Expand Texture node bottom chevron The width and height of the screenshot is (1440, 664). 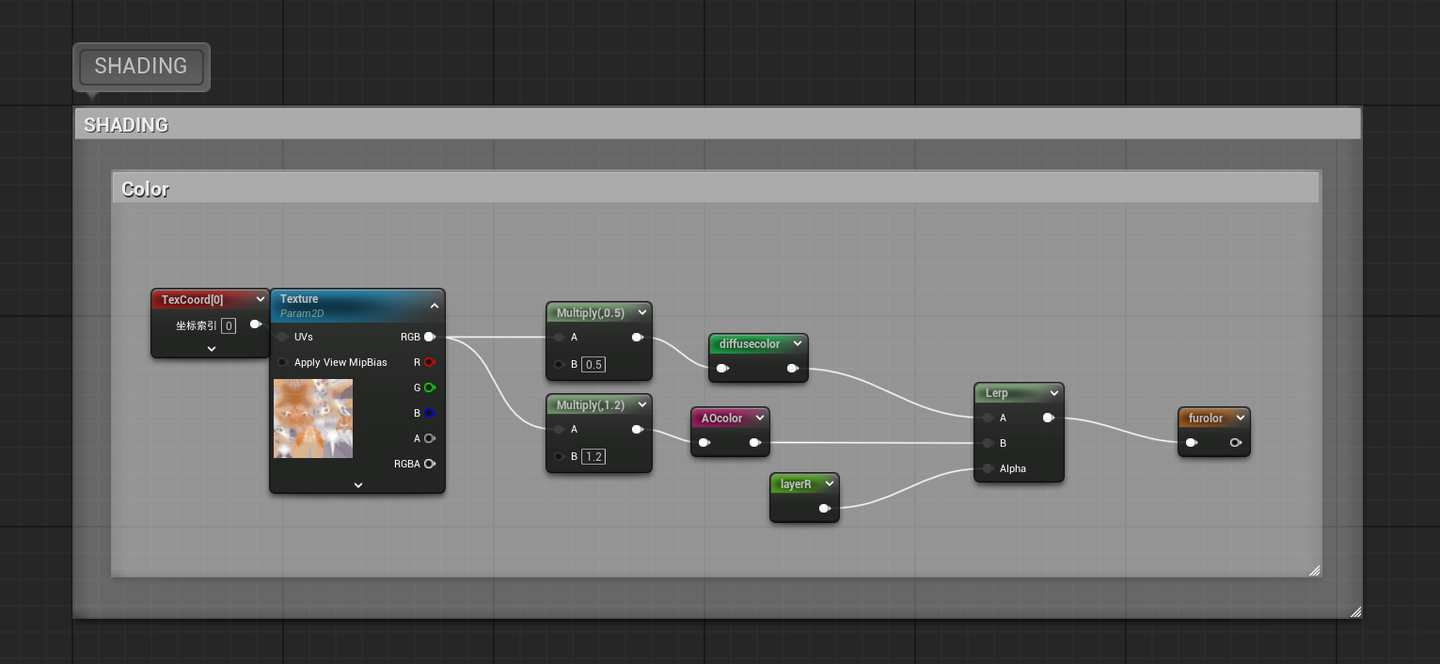point(358,485)
